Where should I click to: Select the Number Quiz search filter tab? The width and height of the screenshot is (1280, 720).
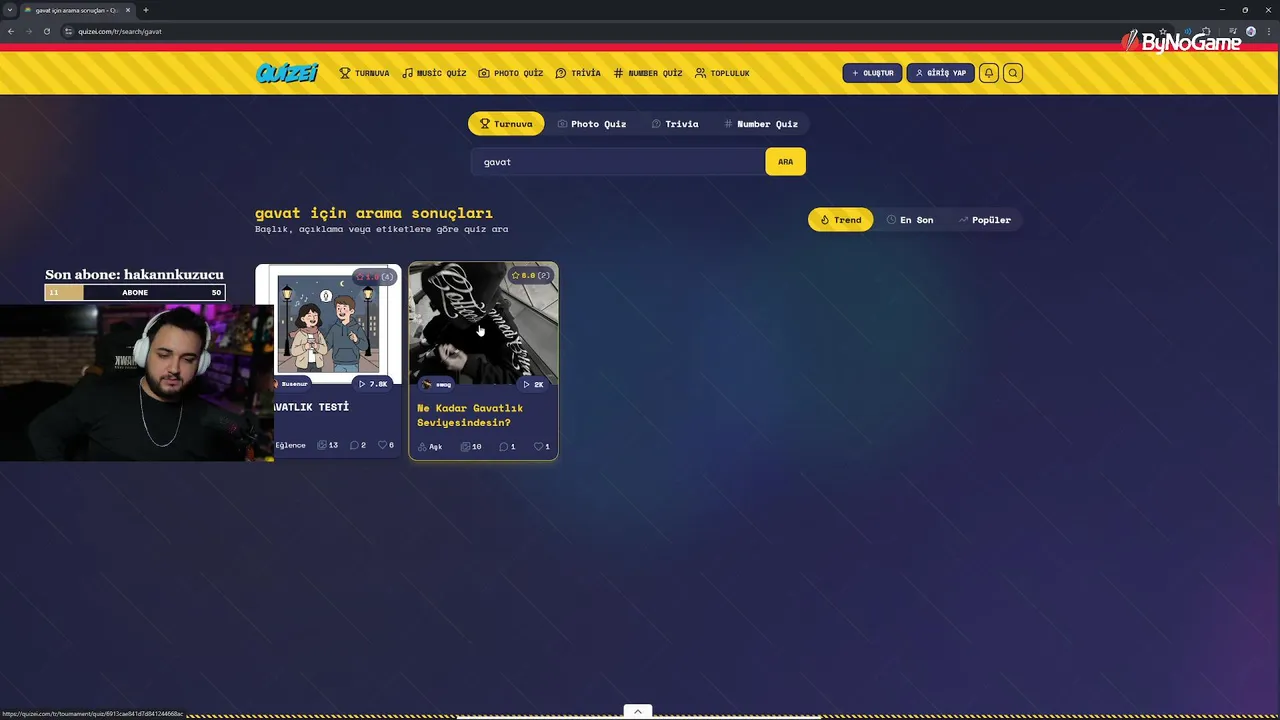tap(761, 124)
